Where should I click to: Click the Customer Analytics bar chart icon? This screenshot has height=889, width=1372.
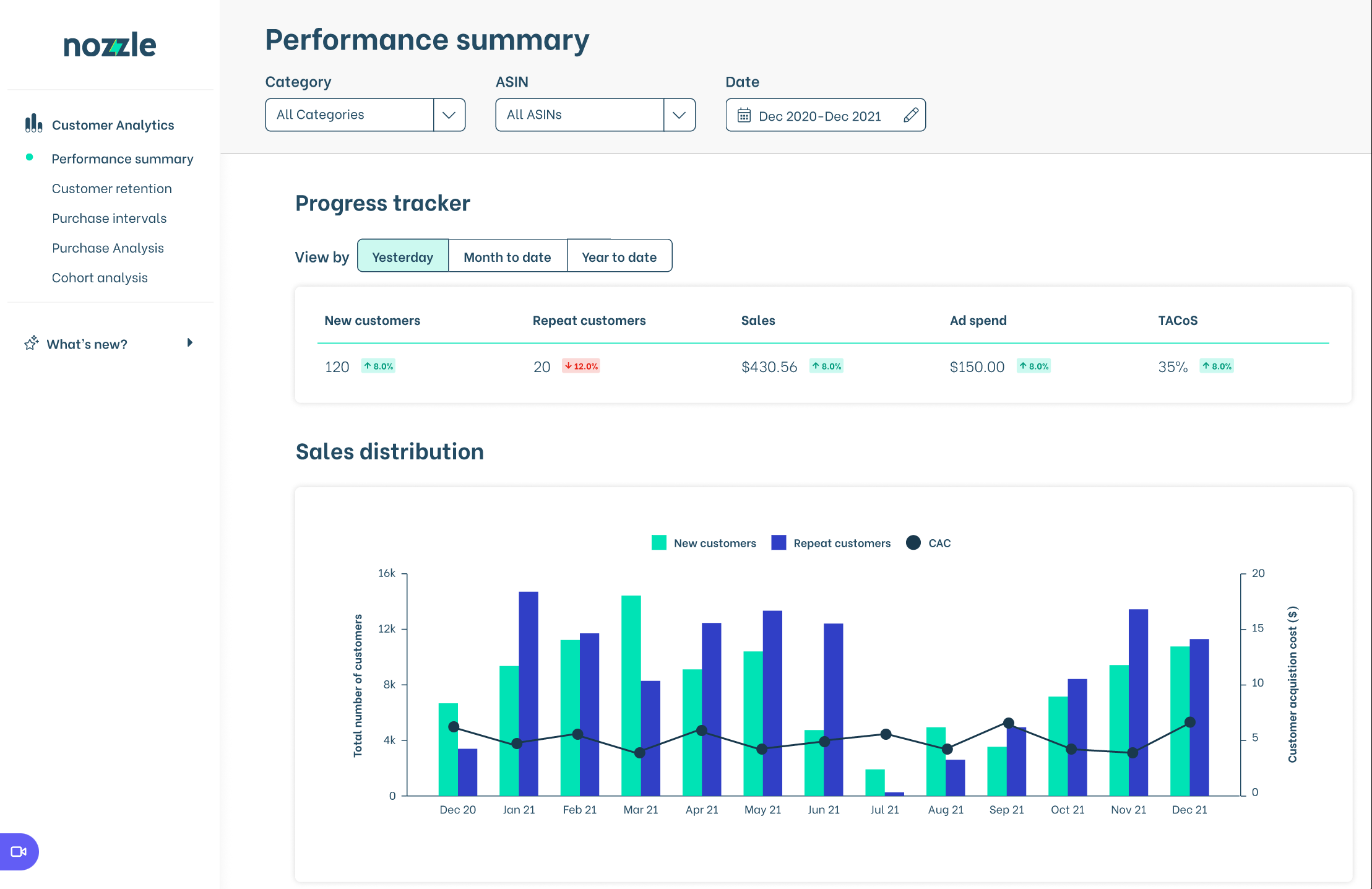29,124
